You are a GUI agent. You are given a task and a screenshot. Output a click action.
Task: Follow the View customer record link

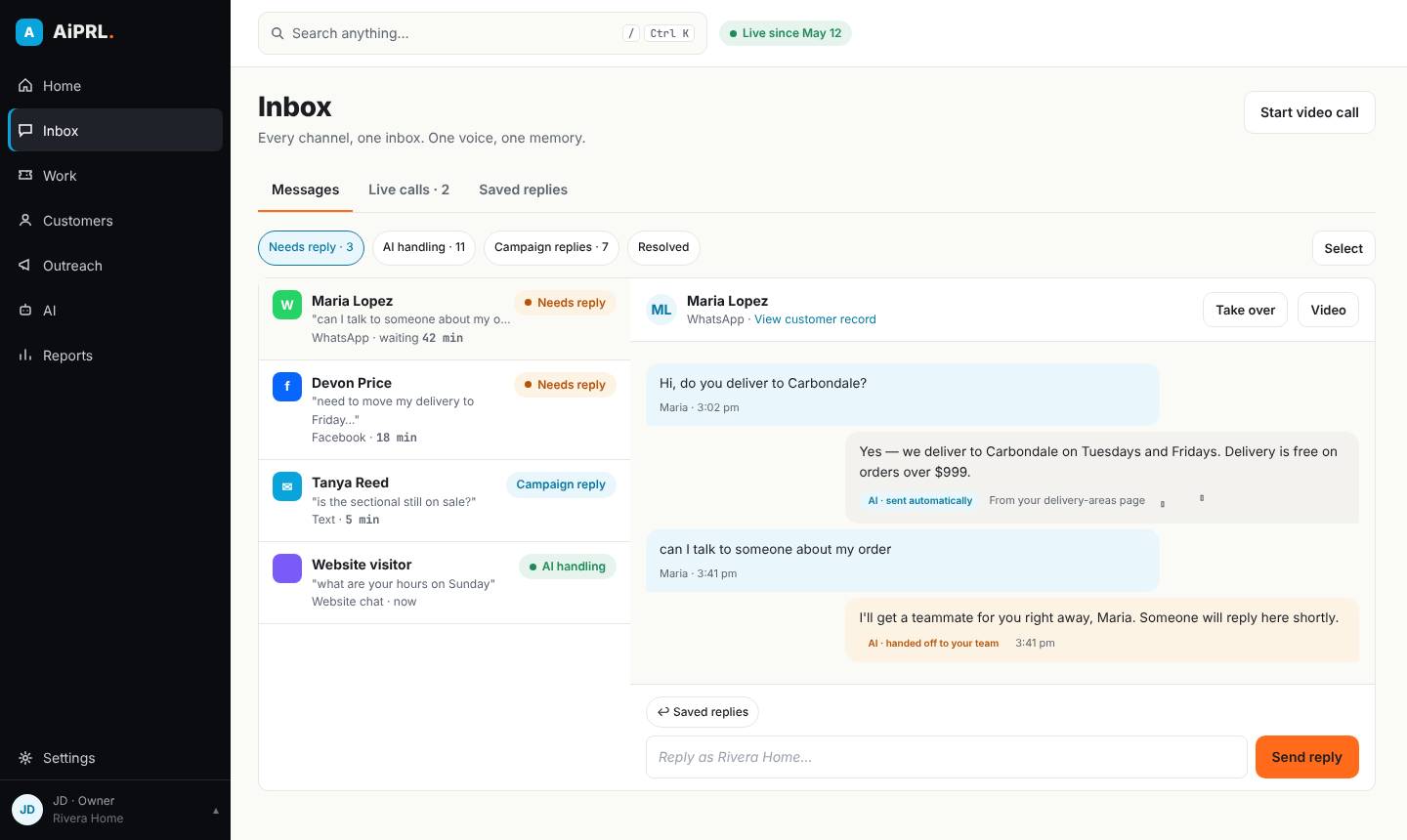tap(815, 319)
